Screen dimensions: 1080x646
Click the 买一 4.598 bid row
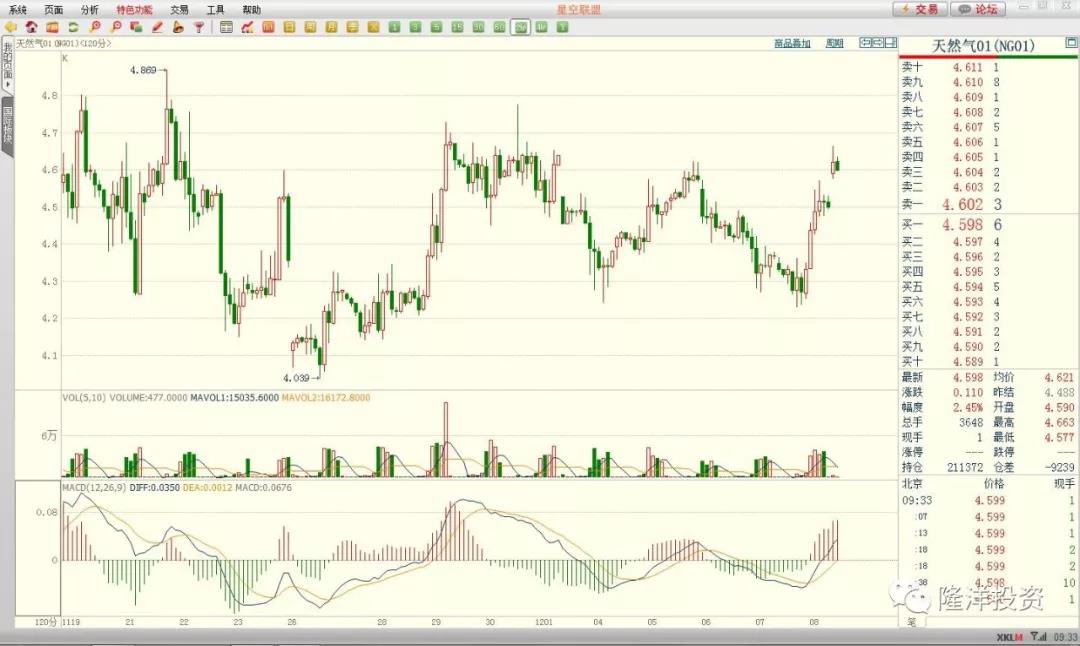pyautogui.click(x=989, y=225)
